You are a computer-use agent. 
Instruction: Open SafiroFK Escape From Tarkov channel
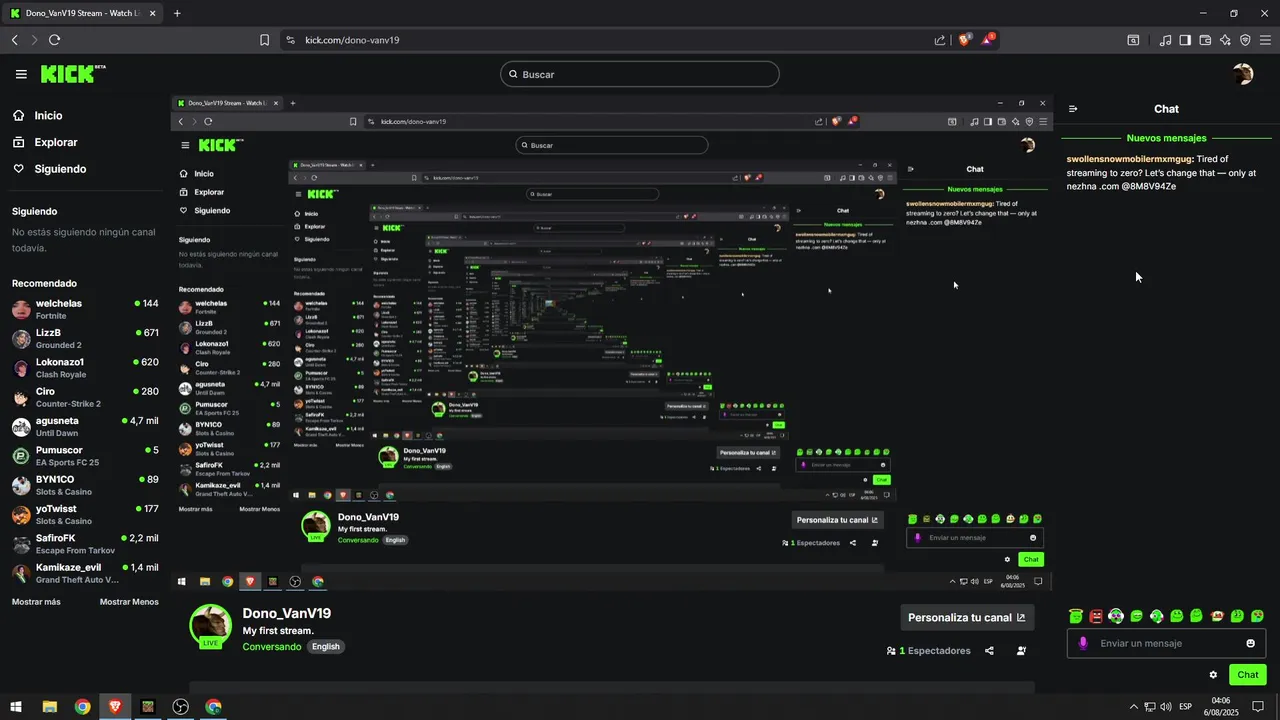click(x=85, y=544)
